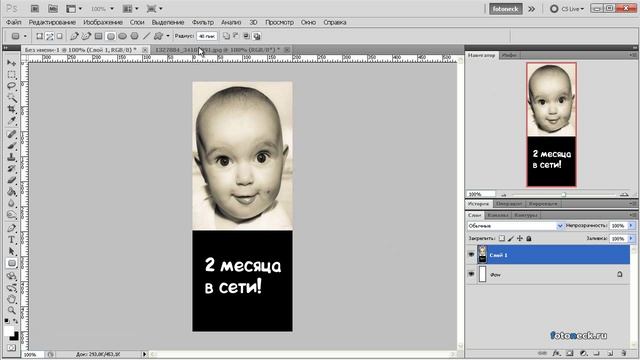Viewport: 640px width, 360px height.
Task: Select the Eyedropper tool
Action: tap(11, 121)
